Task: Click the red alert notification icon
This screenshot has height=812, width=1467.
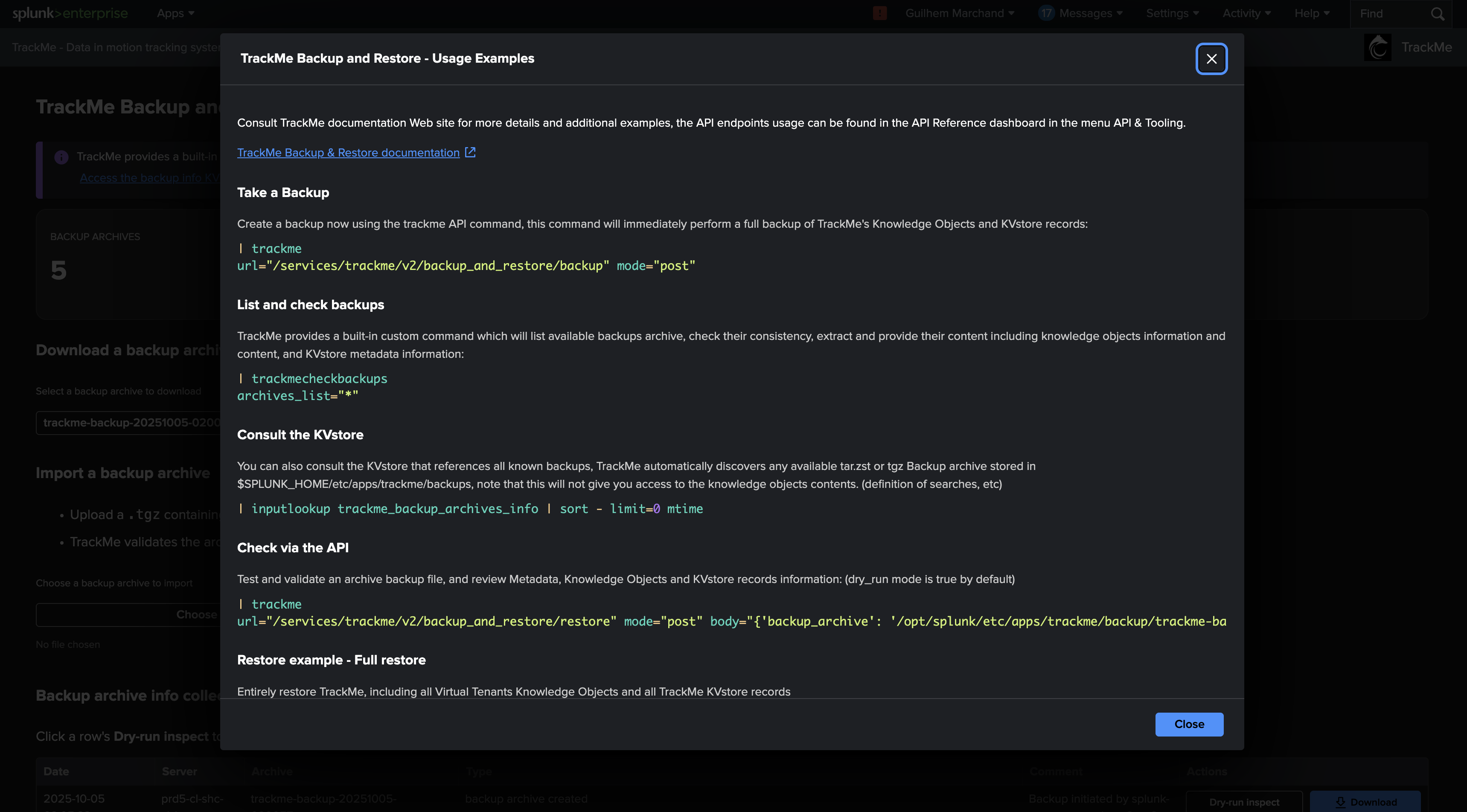Action: point(879,13)
